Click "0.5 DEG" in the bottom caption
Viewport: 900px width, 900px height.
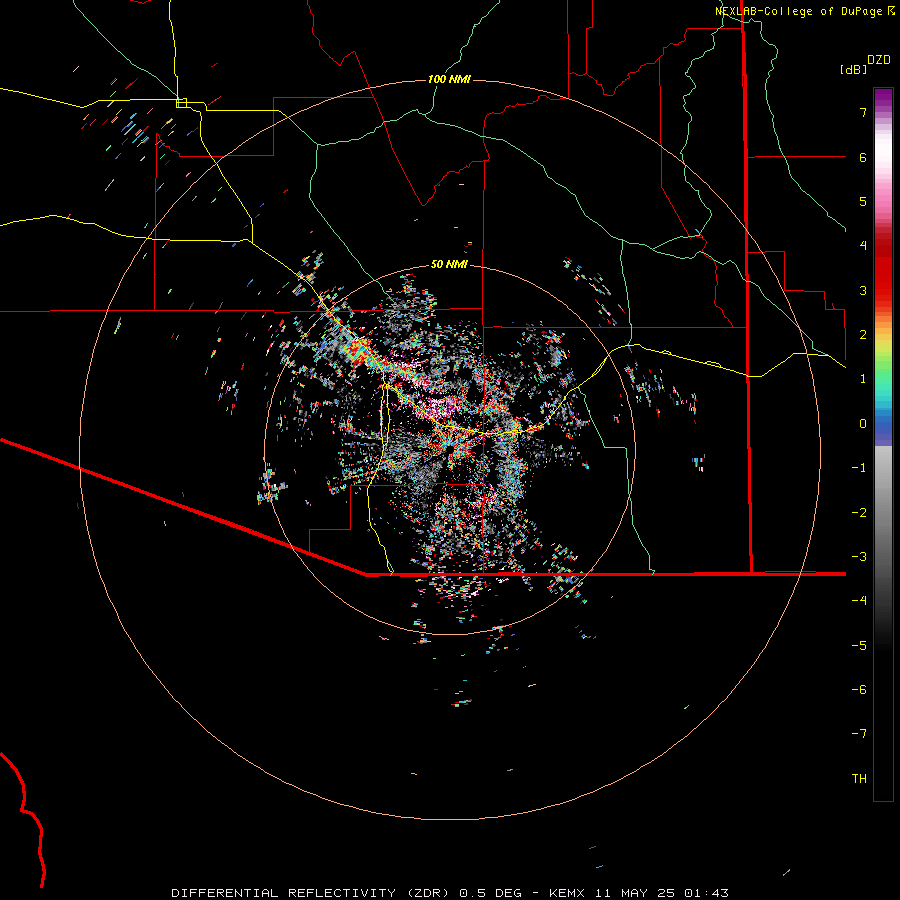click(x=490, y=893)
